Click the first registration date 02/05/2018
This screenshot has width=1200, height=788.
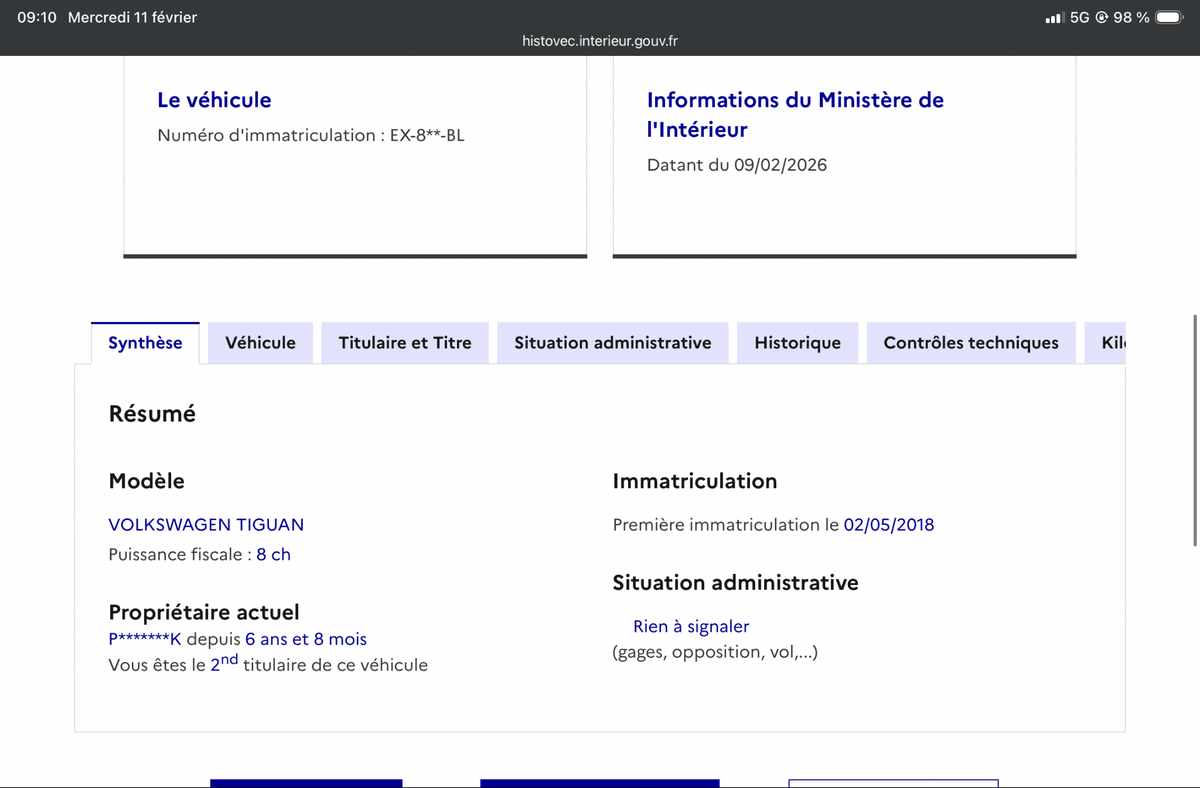tap(888, 525)
